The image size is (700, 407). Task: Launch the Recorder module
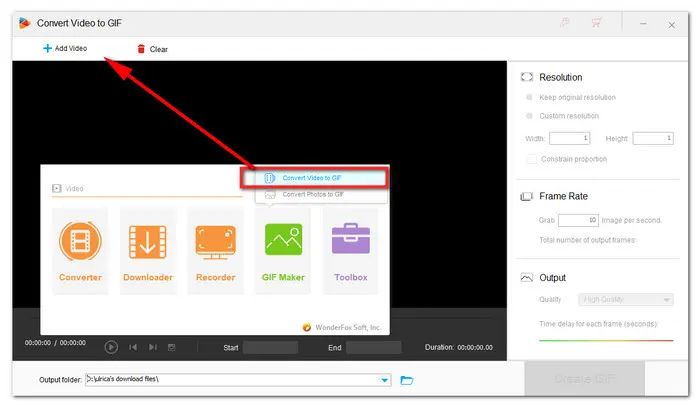(x=216, y=251)
